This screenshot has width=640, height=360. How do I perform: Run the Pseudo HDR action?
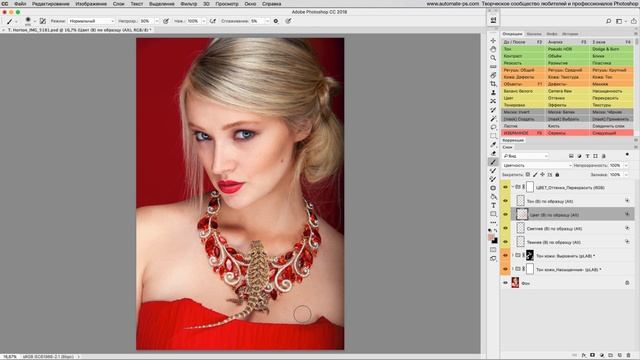pos(567,49)
